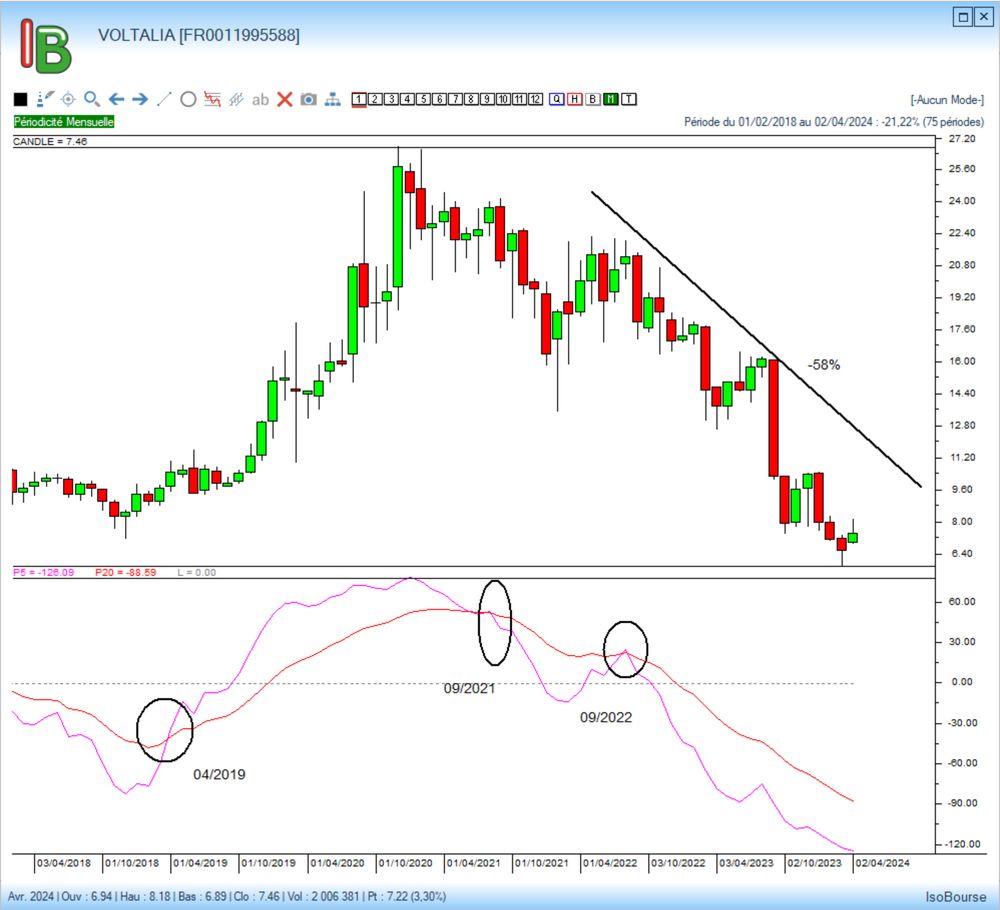
Task: Click the '-58%' annotation text
Action: point(824,365)
